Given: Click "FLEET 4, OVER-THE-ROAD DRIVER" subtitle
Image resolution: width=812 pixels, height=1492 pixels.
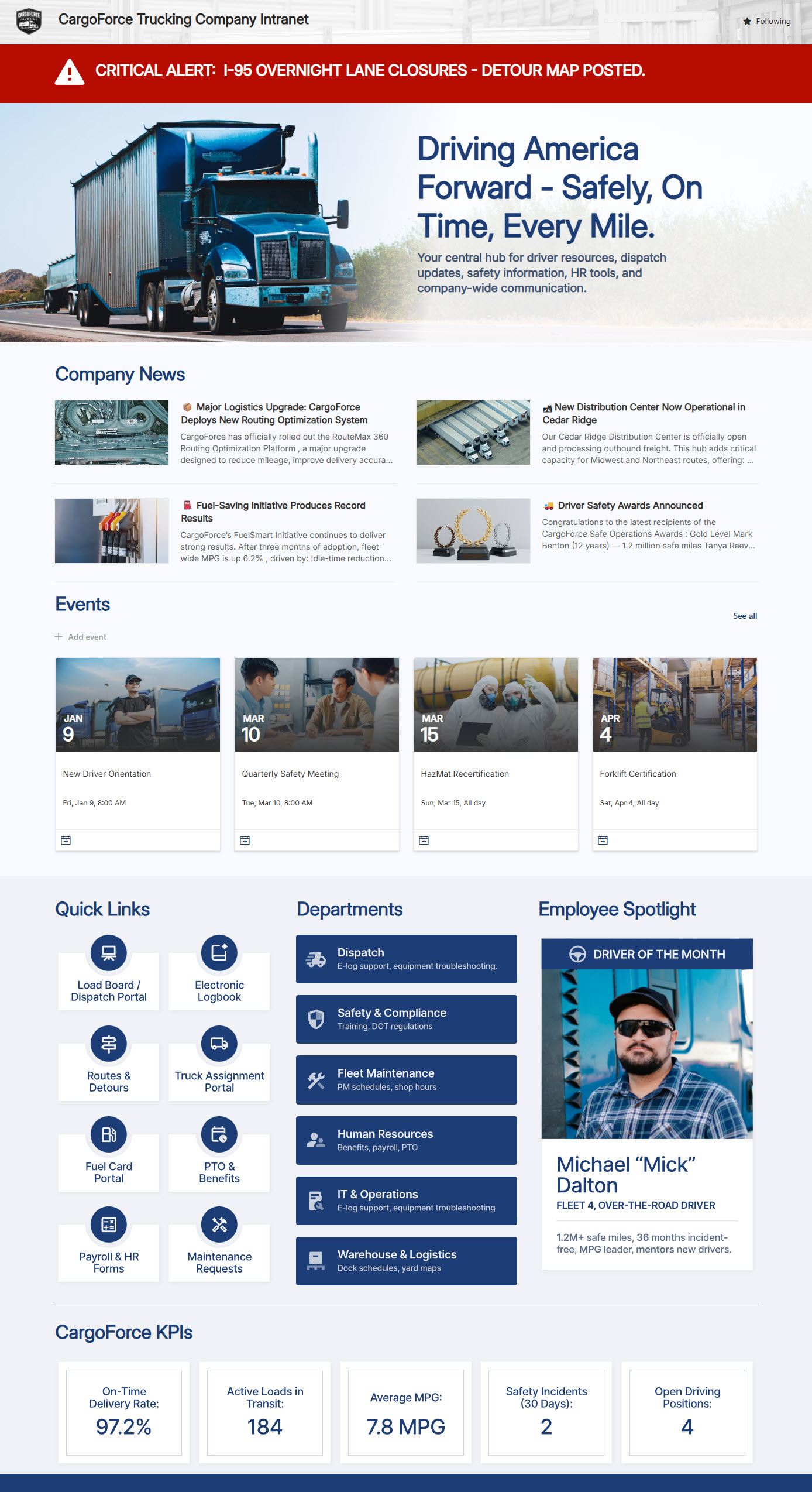Looking at the screenshot, I should 636,1205.
